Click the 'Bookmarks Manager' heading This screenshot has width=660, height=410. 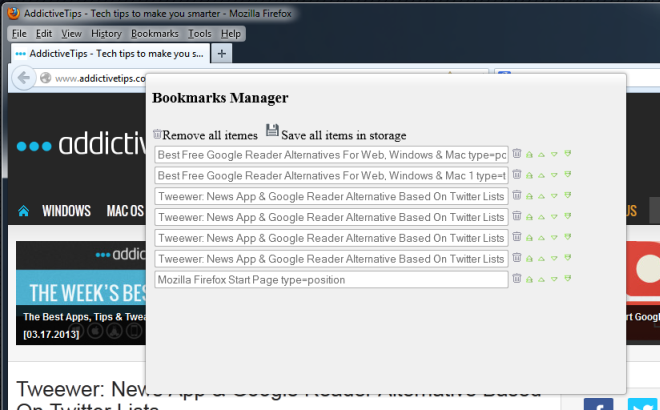(x=220, y=98)
